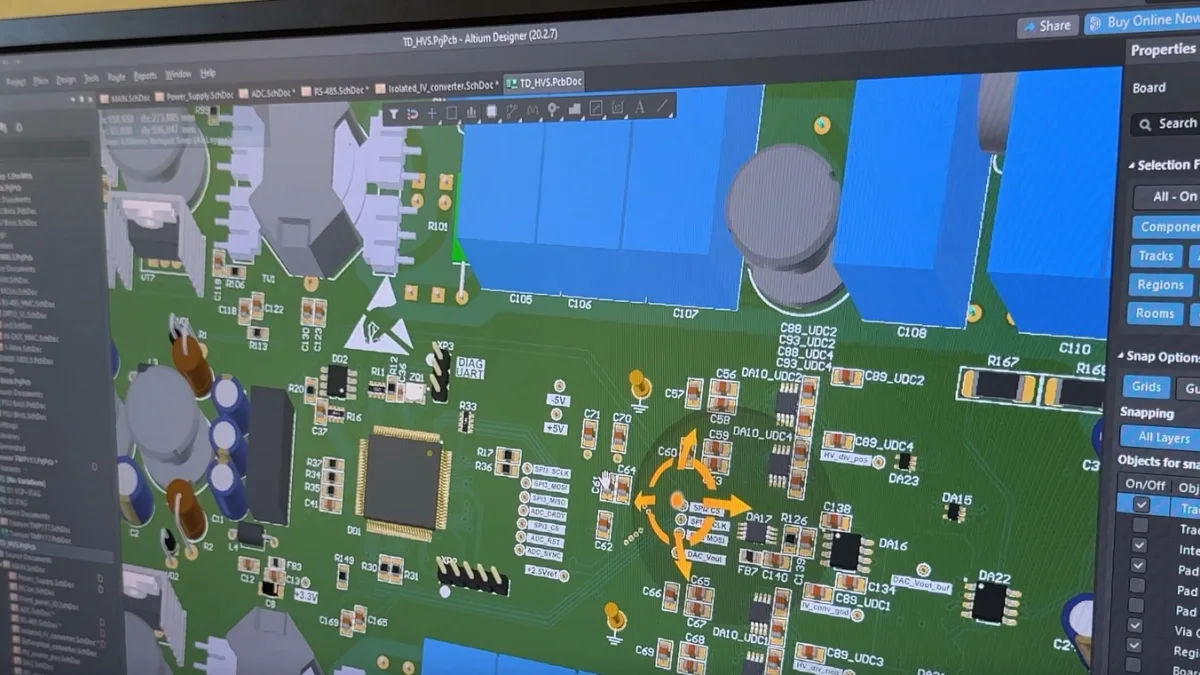Select the DD1 microcontroller chip on the board
Screen dimensions: 1200x675
click(x=401, y=481)
